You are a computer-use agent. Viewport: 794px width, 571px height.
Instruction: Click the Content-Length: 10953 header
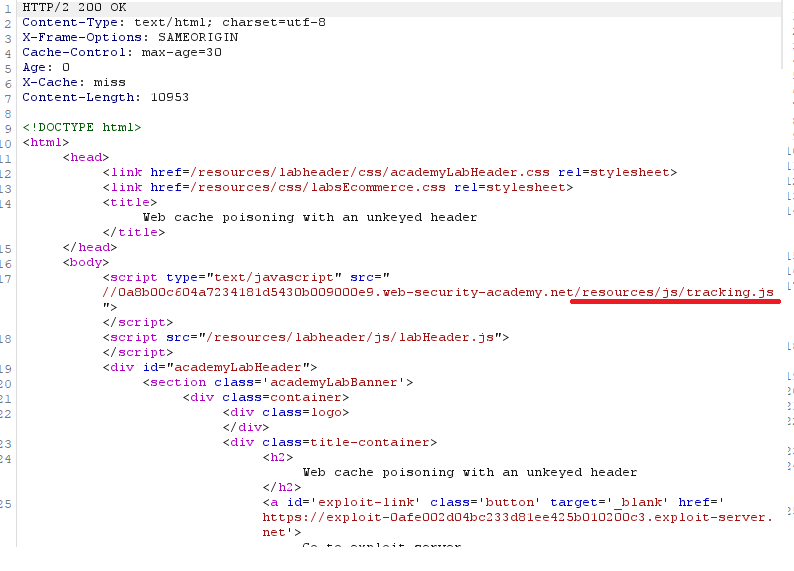(x=105, y=97)
